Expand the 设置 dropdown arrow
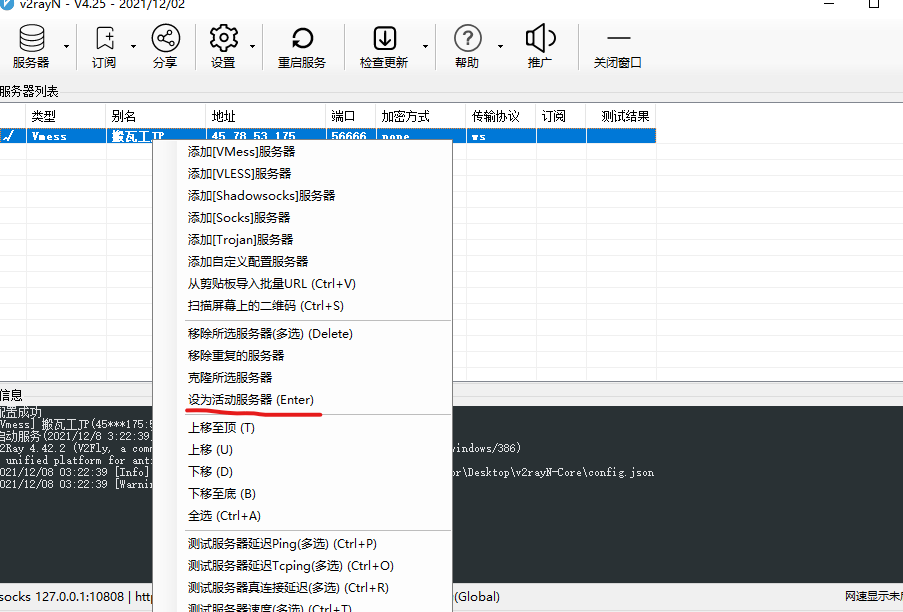Image resolution: width=903 pixels, height=612 pixels. [x=252, y=46]
